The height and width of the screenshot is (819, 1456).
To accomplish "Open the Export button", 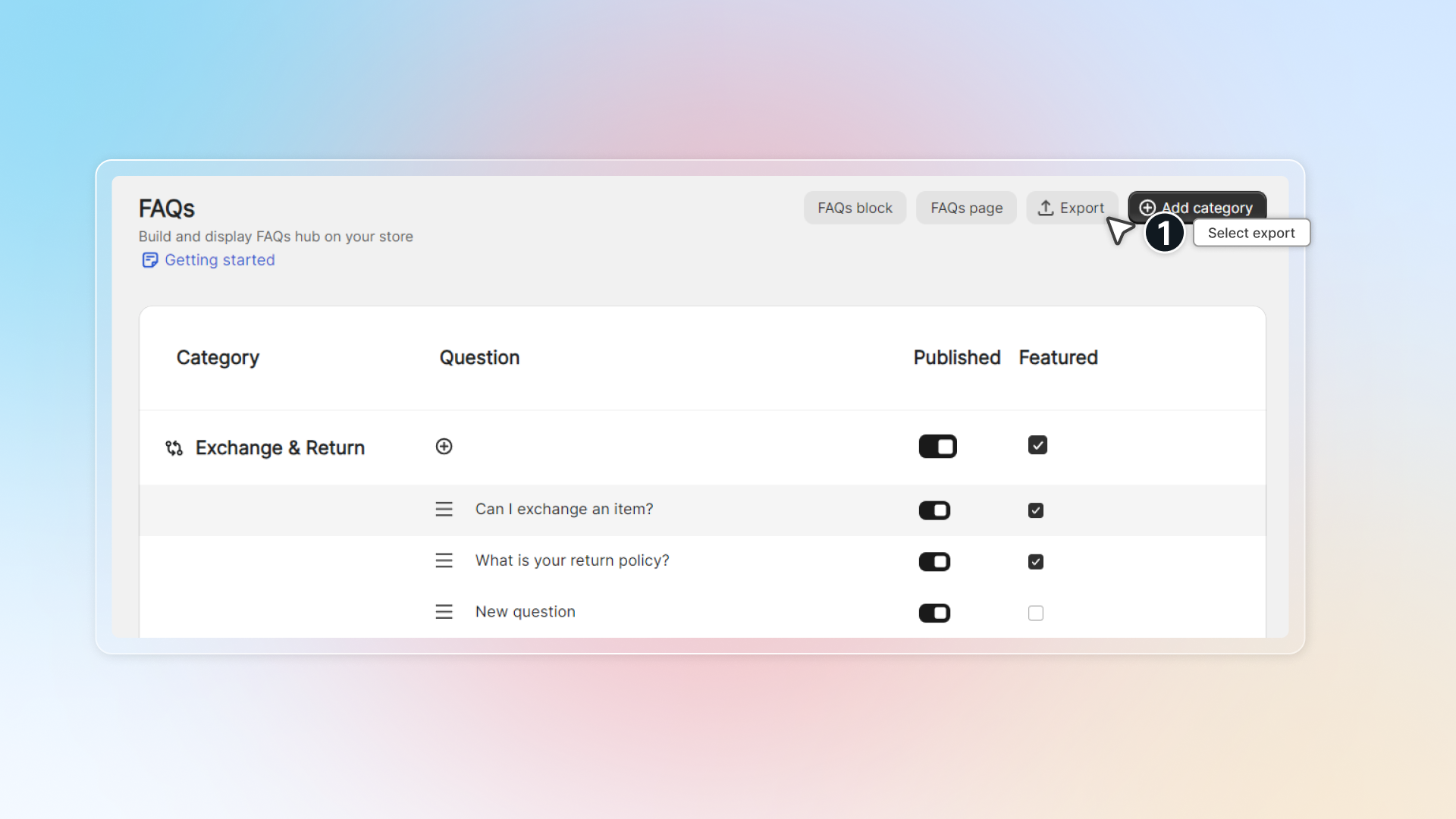I will (x=1071, y=208).
